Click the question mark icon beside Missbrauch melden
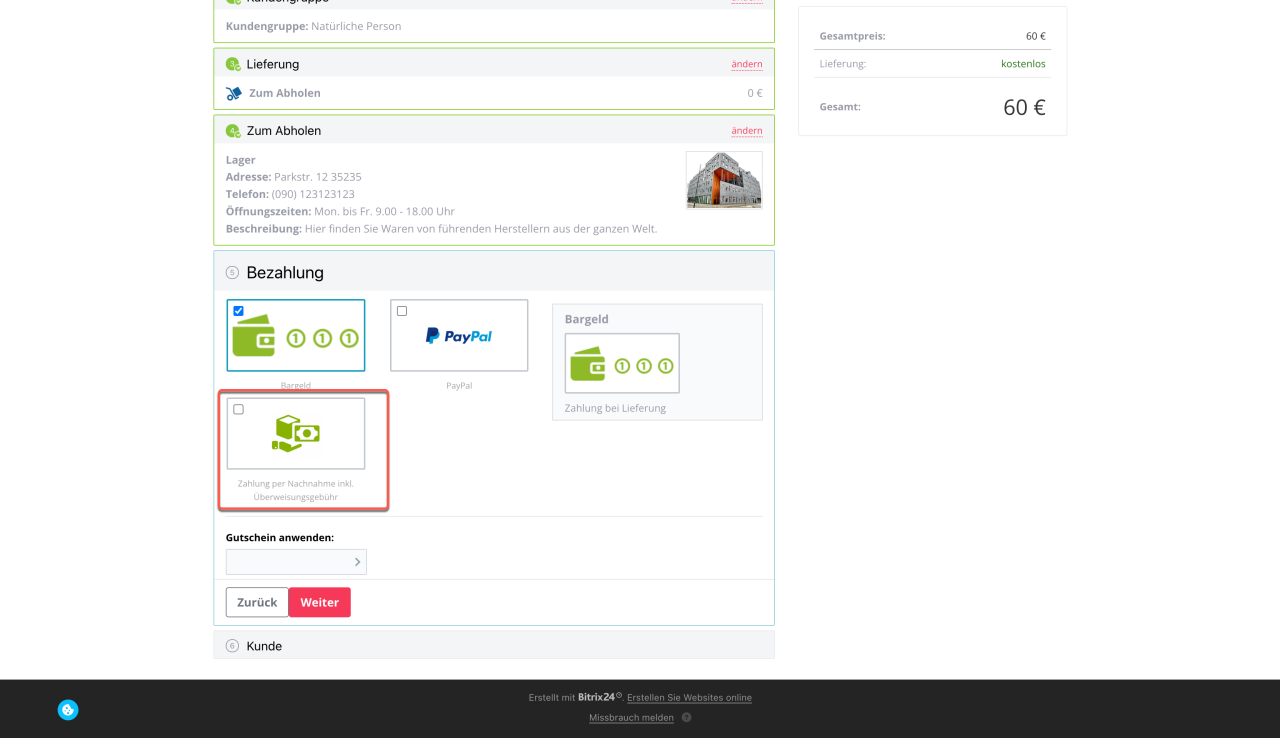Image resolution: width=1280 pixels, height=738 pixels. coord(686,717)
